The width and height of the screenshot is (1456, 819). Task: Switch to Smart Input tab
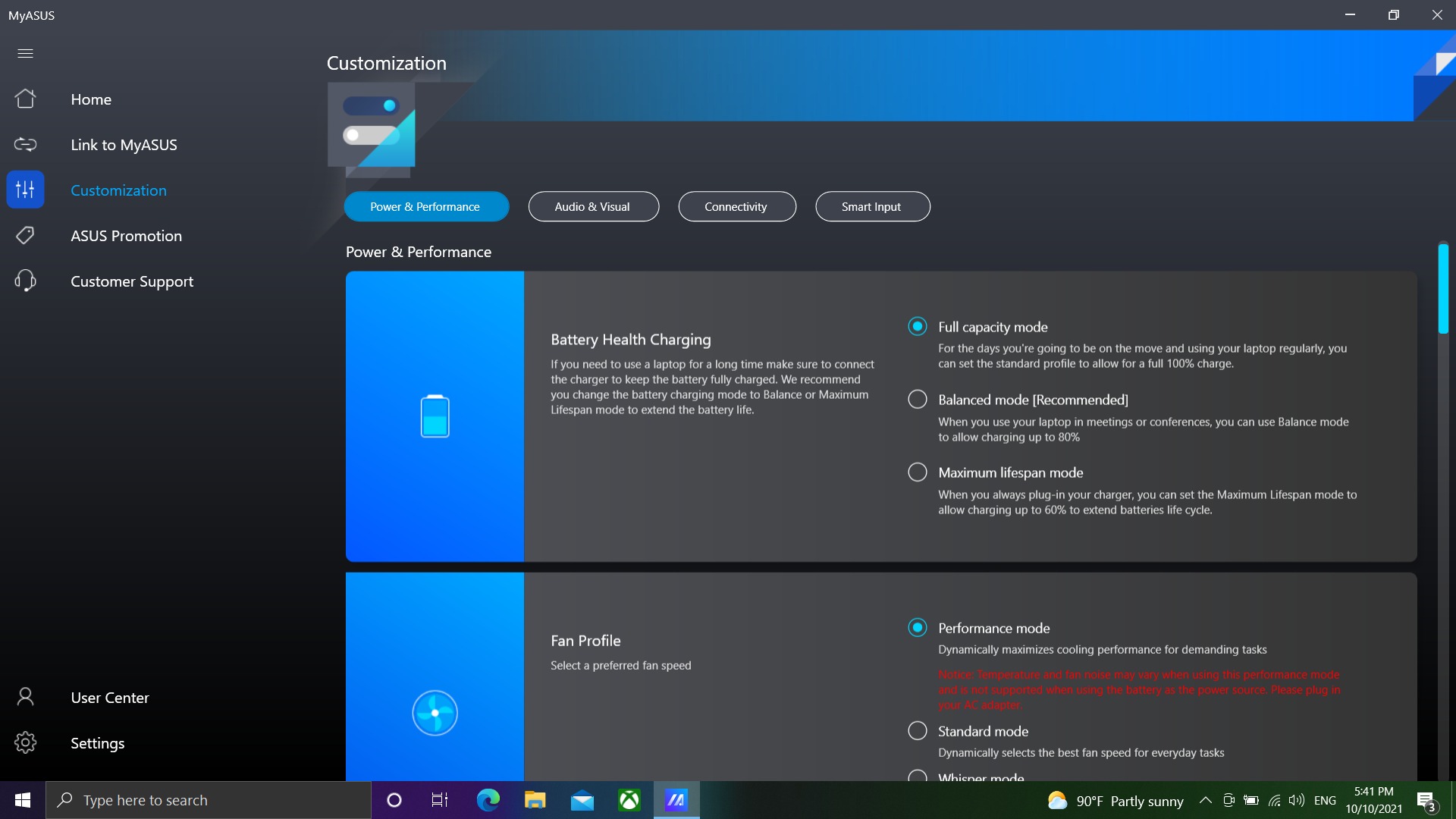click(x=872, y=206)
